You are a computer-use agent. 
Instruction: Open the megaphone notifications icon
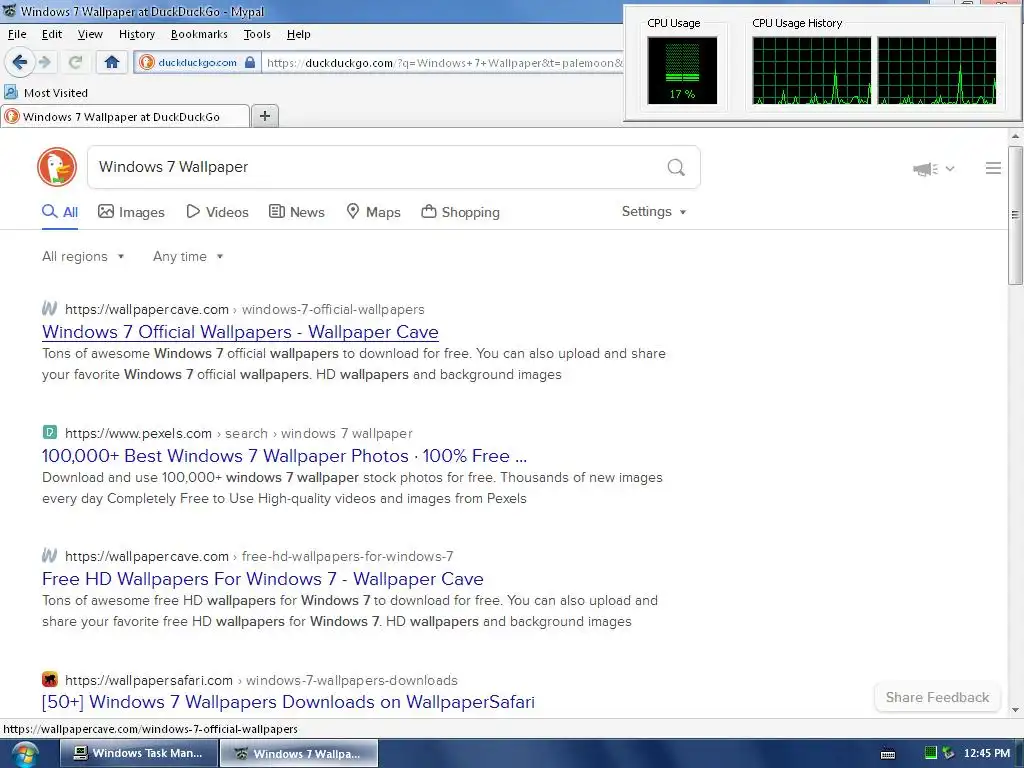925,169
